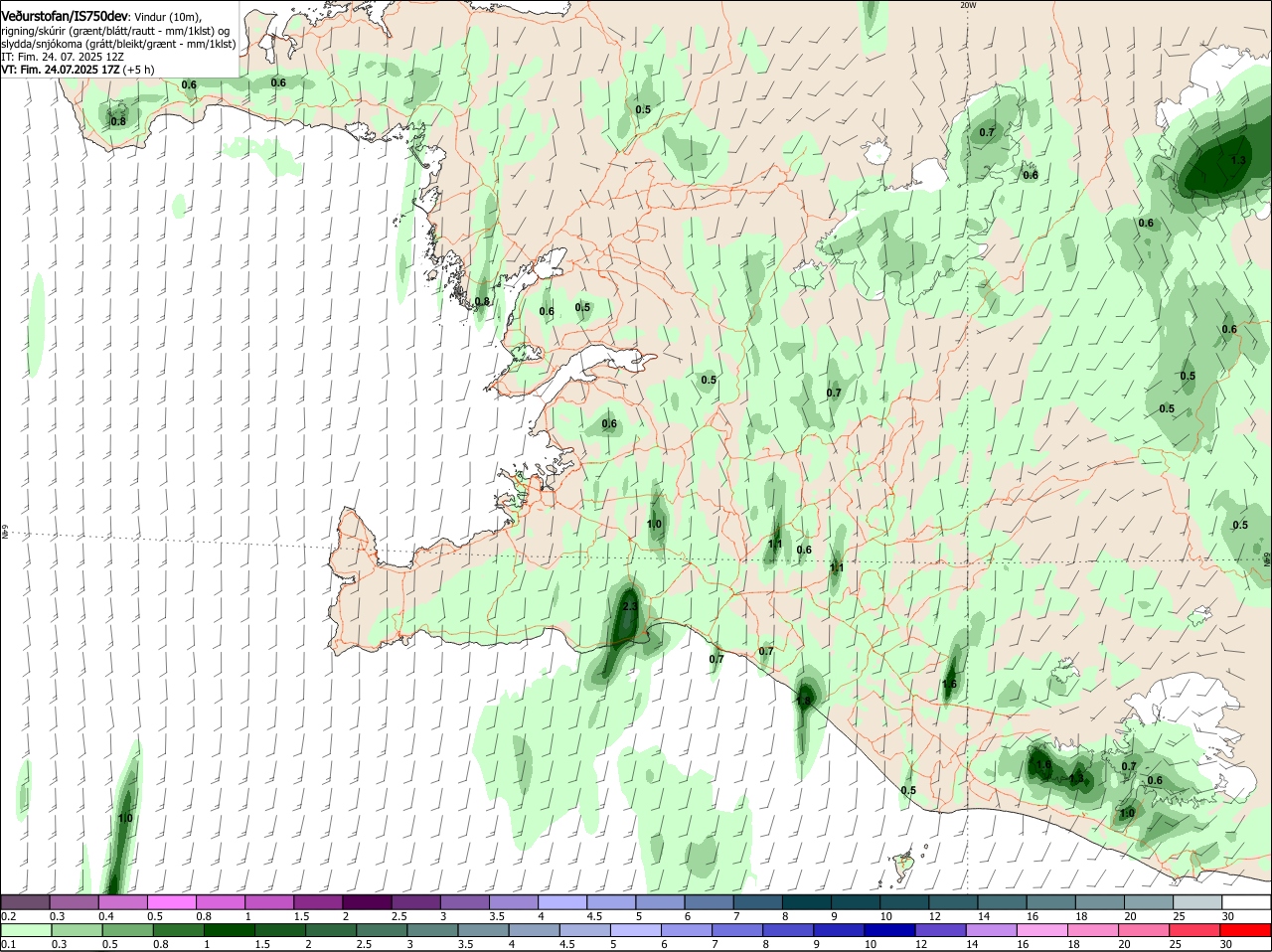
Task: Click the dark green swatch between 1 and 1.5 on lower scale
Action: pos(229,930)
